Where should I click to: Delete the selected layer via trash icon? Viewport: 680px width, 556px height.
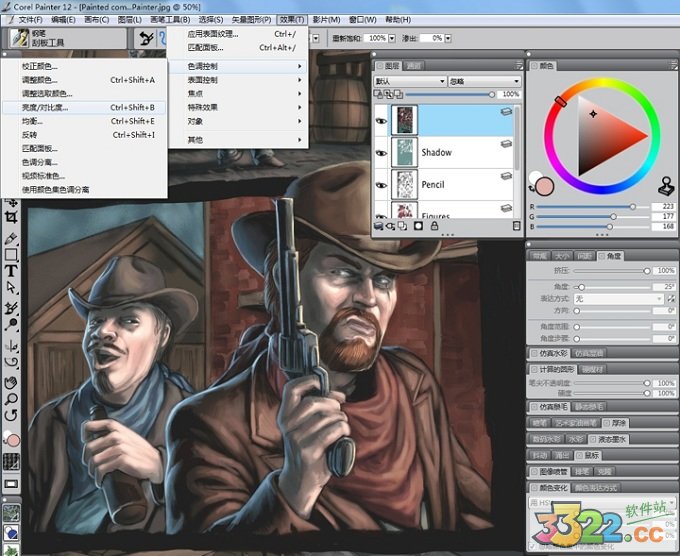click(x=517, y=226)
